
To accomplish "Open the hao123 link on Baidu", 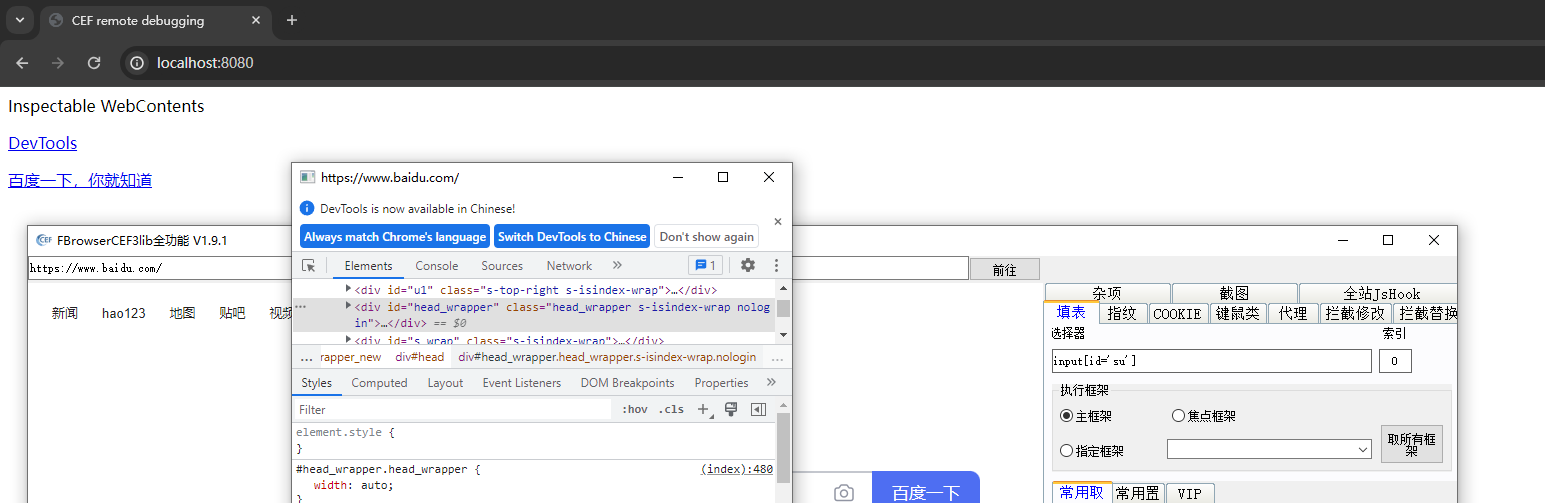I will pyautogui.click(x=124, y=313).
